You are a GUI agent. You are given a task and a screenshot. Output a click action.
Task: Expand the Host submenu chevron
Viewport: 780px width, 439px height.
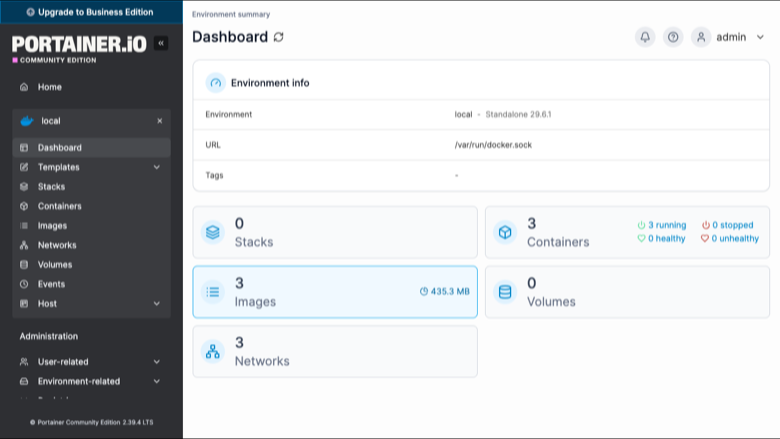tap(157, 304)
